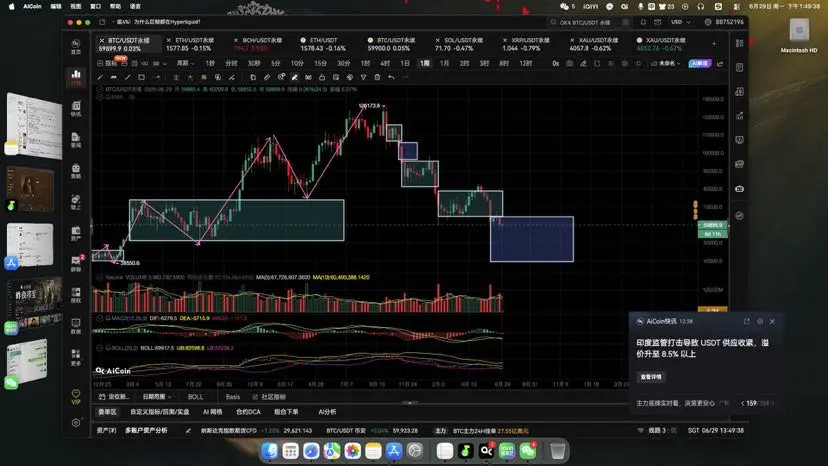Open settings gear in AiCoin news popup
This screenshot has width=828, height=466.
760,321
